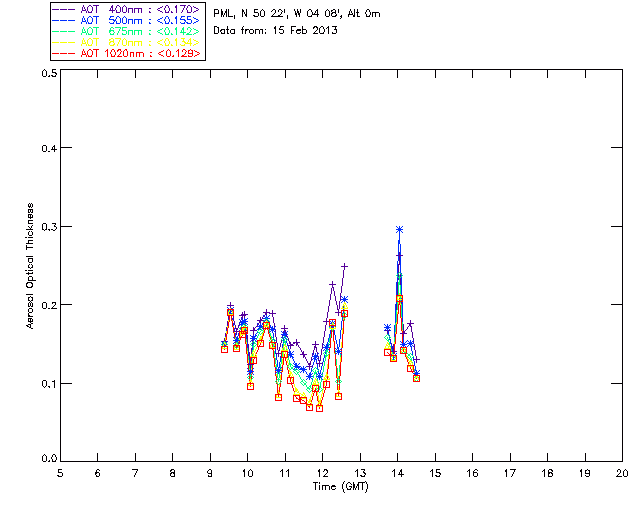Viewport: 640px width, 512px height.
Task: Click the 20 tick label on time axis
Action: pyautogui.click(x=622, y=473)
